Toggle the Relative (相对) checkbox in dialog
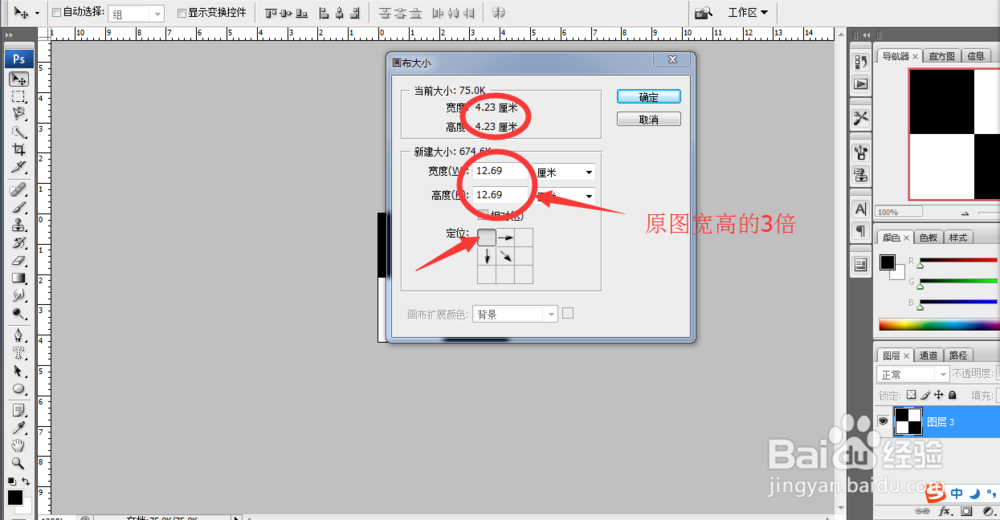The width and height of the screenshot is (1000, 520). 483,215
